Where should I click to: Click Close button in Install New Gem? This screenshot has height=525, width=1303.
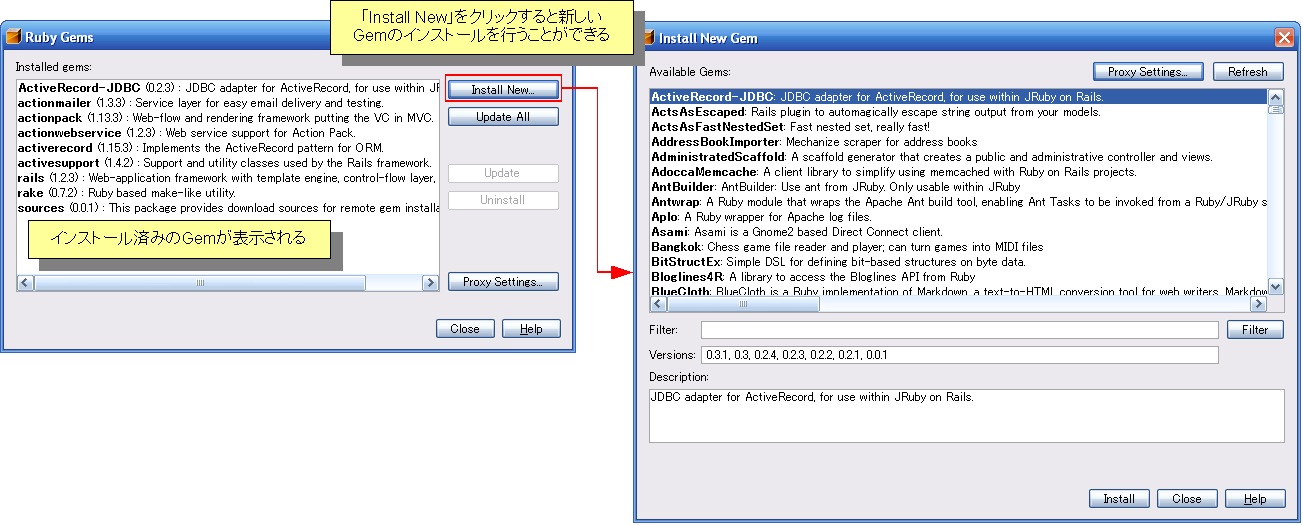[x=1187, y=499]
